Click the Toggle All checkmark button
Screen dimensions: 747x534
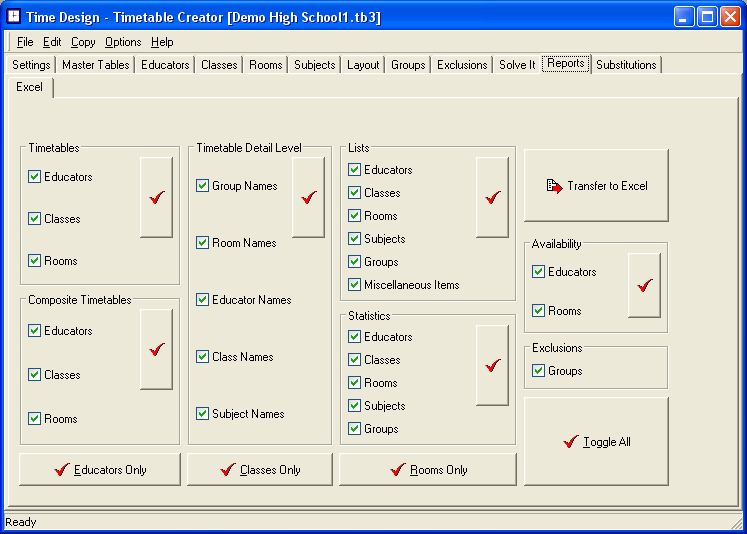coord(596,442)
